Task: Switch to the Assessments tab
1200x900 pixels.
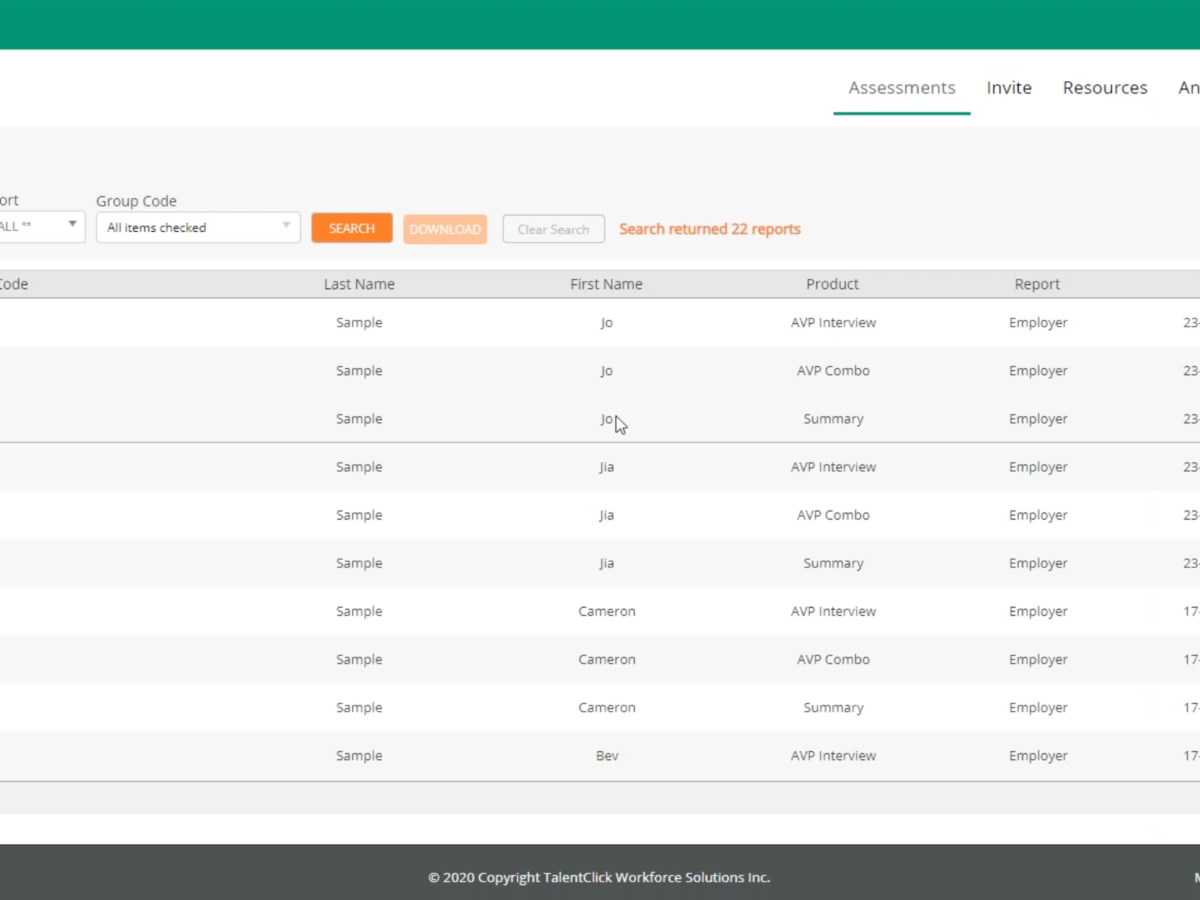Action: click(901, 88)
